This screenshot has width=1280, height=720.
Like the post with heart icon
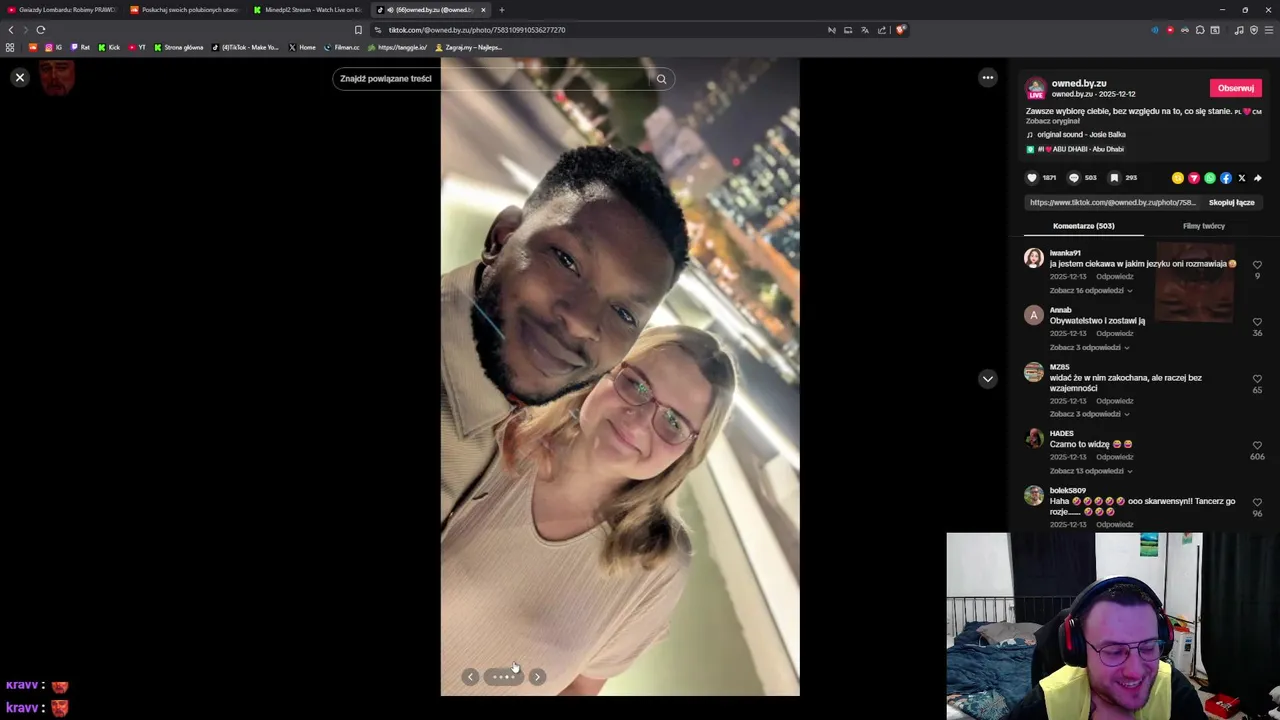1032,178
